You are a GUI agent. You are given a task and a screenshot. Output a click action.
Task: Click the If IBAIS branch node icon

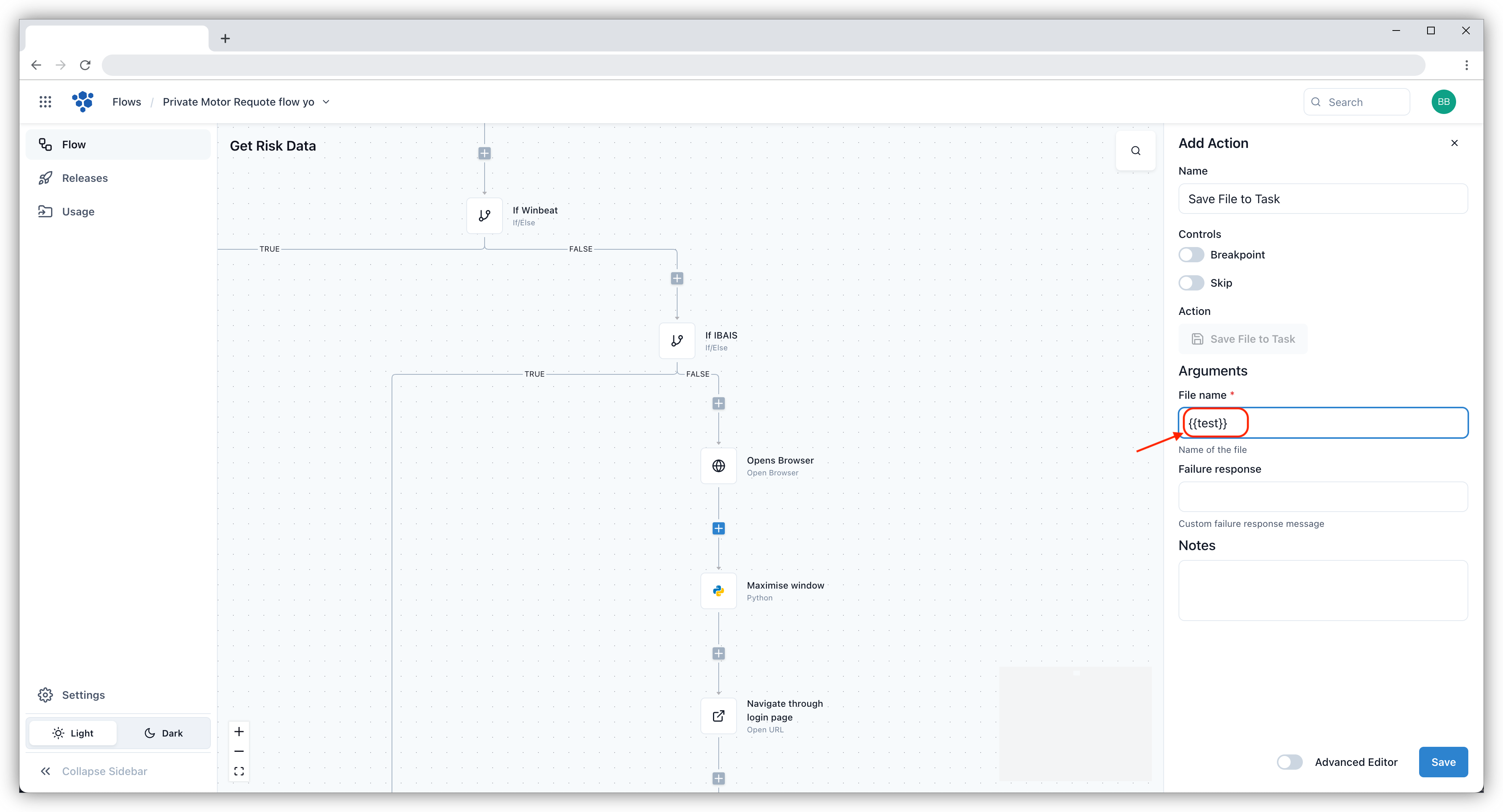click(677, 341)
